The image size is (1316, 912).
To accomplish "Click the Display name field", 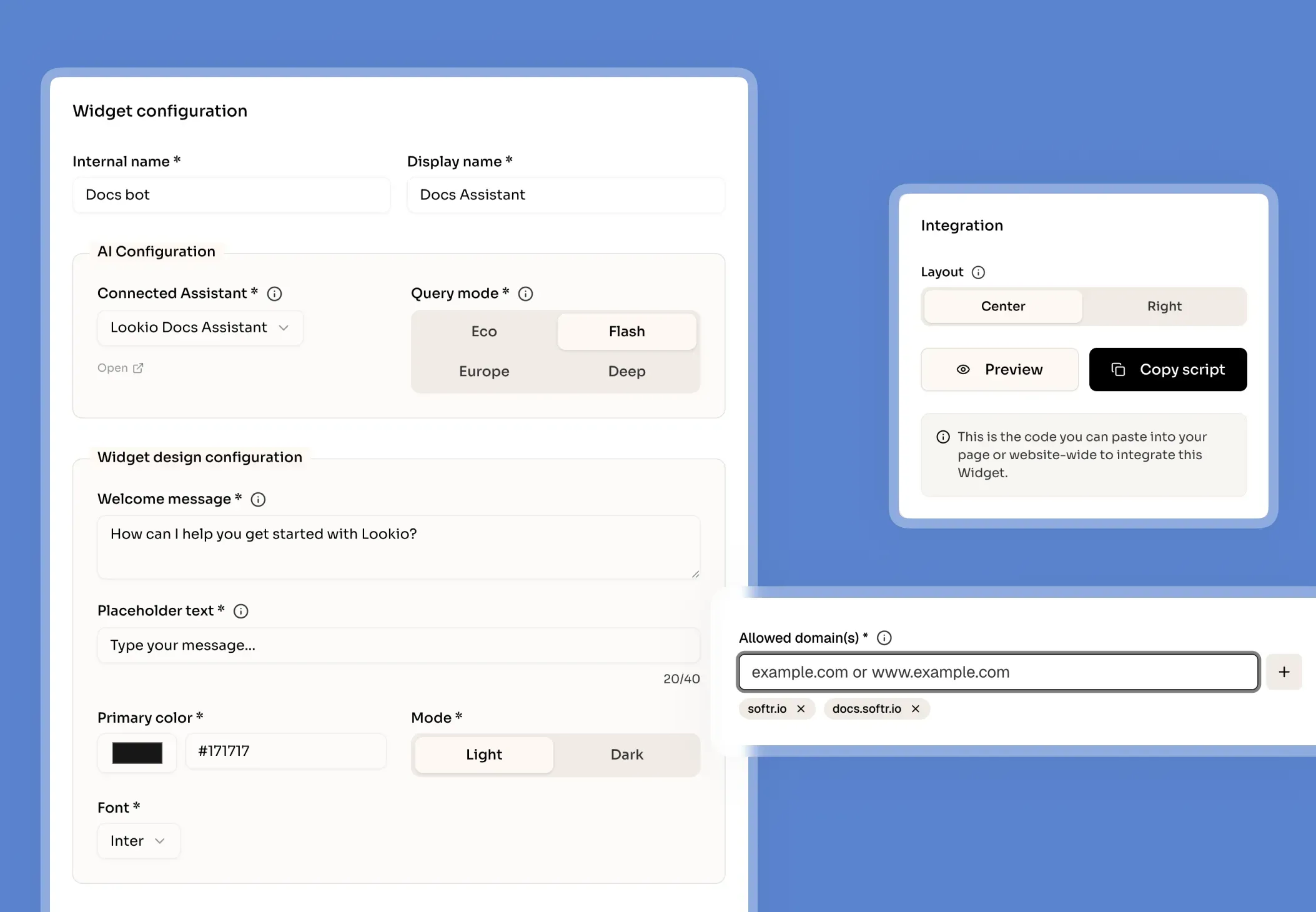I will (x=566, y=195).
